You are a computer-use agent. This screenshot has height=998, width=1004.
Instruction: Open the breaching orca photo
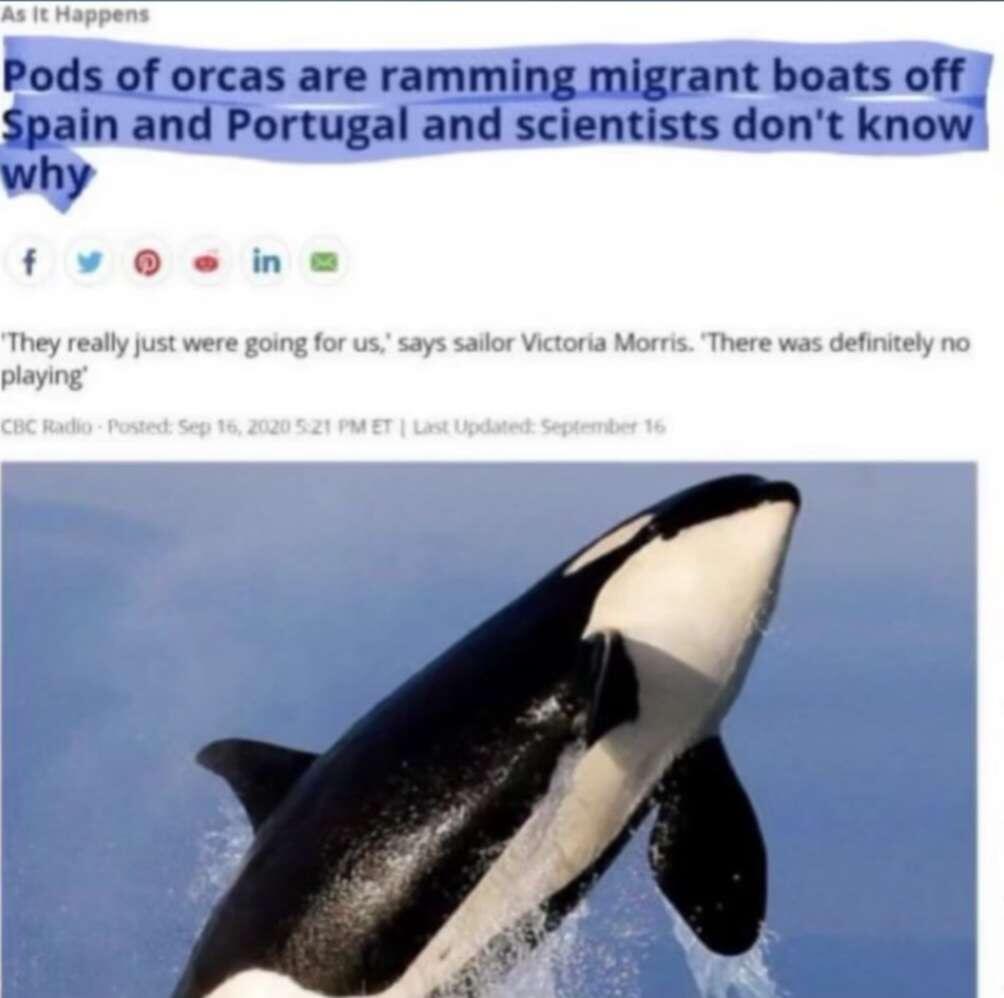(x=489, y=728)
